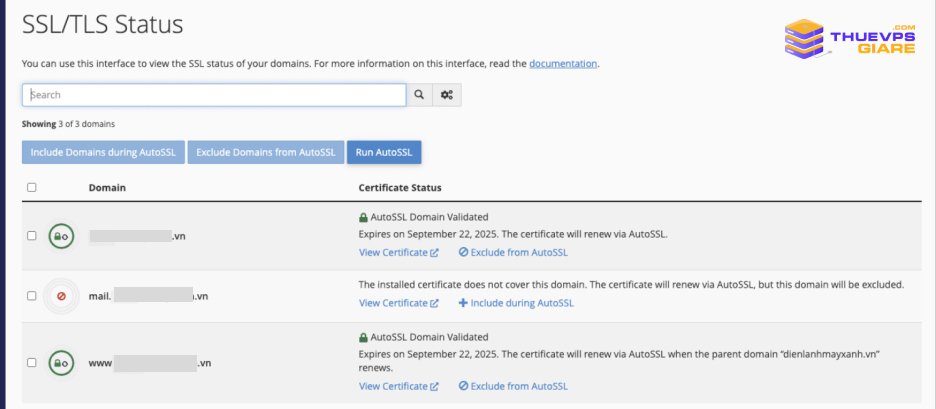The image size is (936, 409).
Task: Click the SSL/TLS Status page heading
Action: [x=103, y=25]
